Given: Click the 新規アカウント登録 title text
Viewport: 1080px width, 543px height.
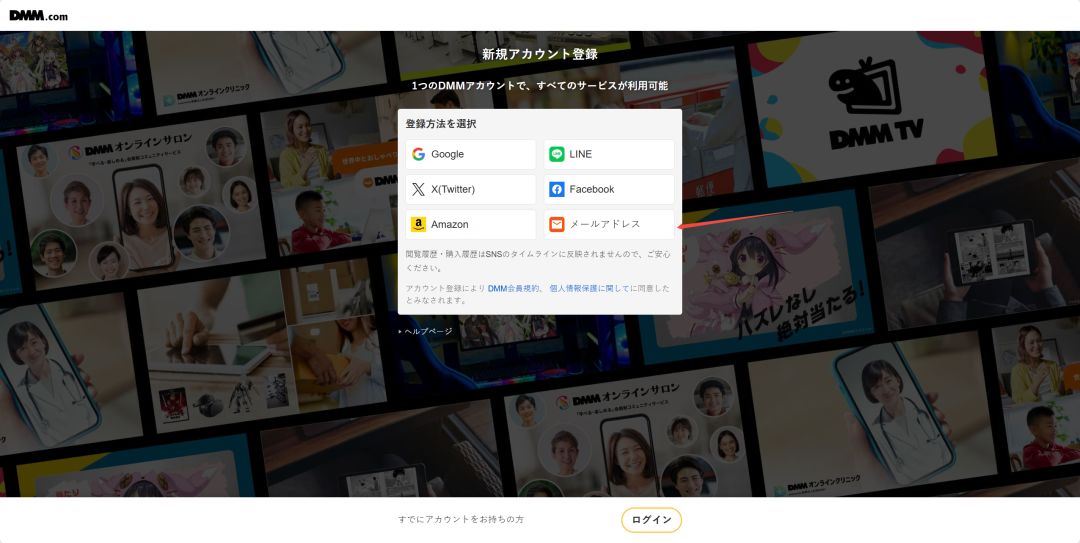Looking at the screenshot, I should [x=540, y=54].
